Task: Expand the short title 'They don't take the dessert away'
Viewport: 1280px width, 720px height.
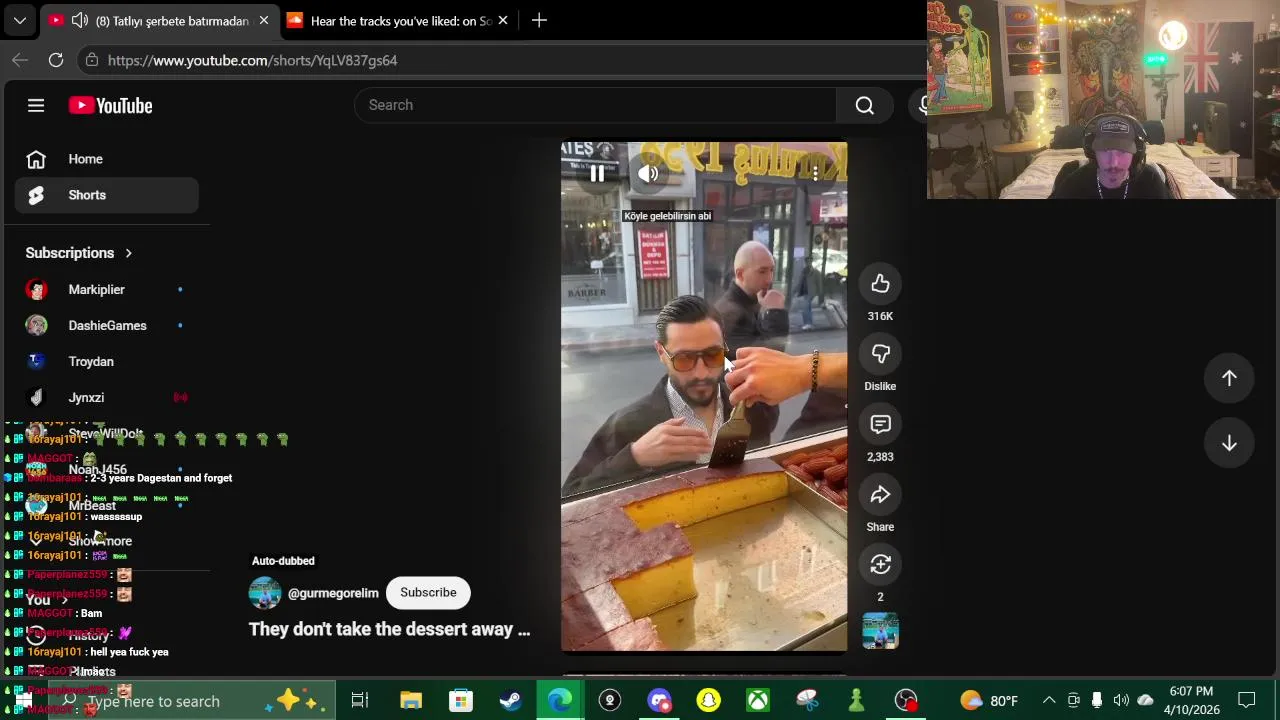Action: (x=389, y=629)
